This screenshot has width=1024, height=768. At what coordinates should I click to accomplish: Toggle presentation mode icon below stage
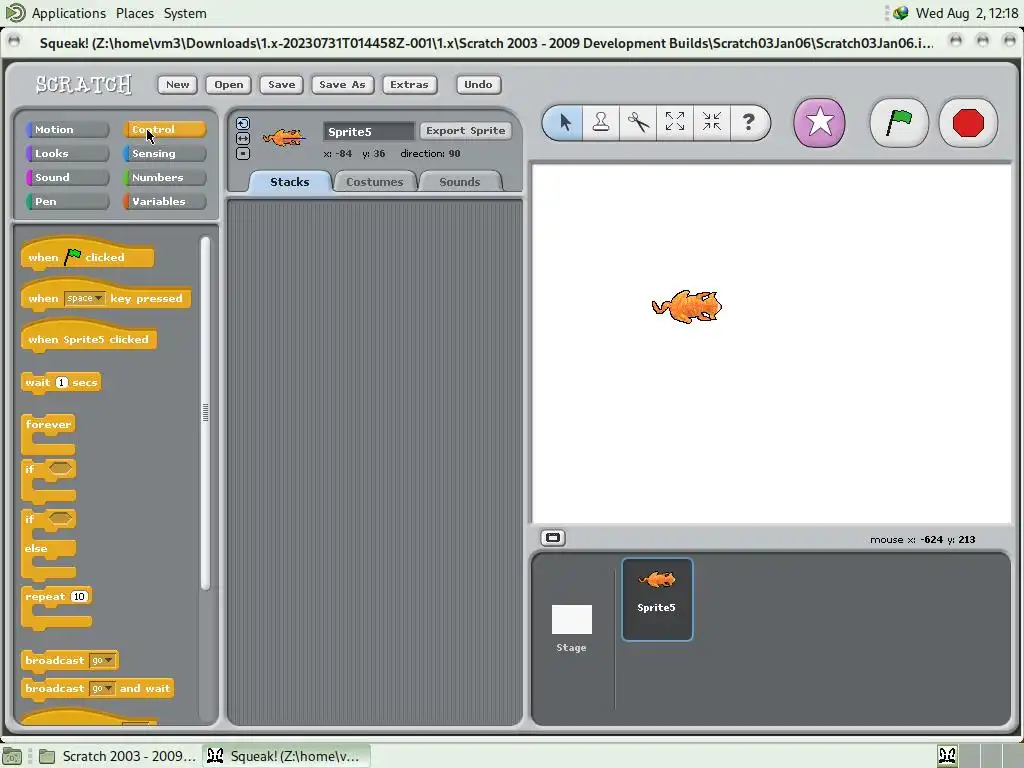[x=553, y=538]
